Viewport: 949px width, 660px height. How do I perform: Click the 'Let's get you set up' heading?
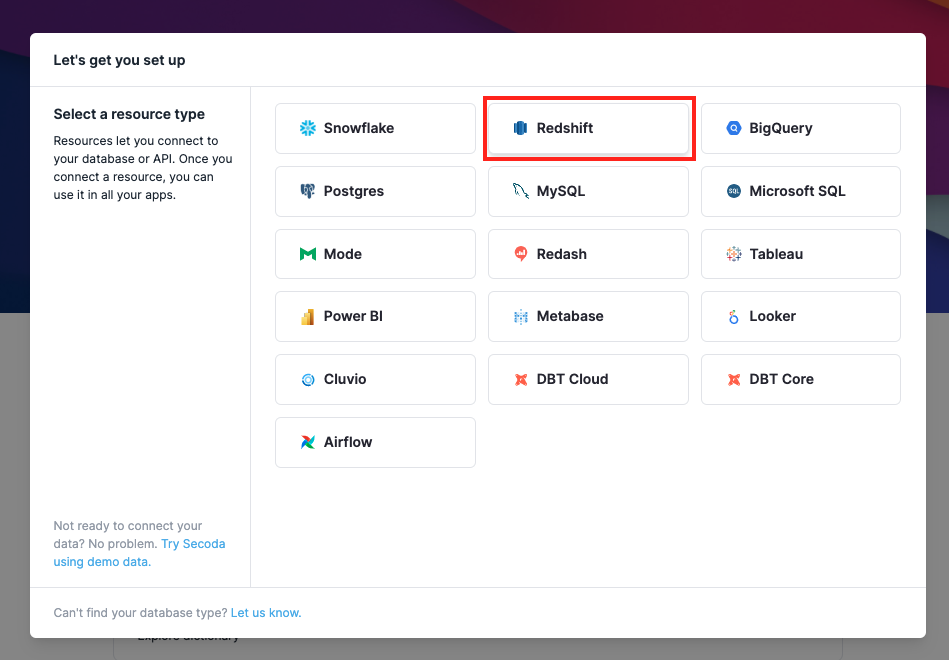coord(119,61)
